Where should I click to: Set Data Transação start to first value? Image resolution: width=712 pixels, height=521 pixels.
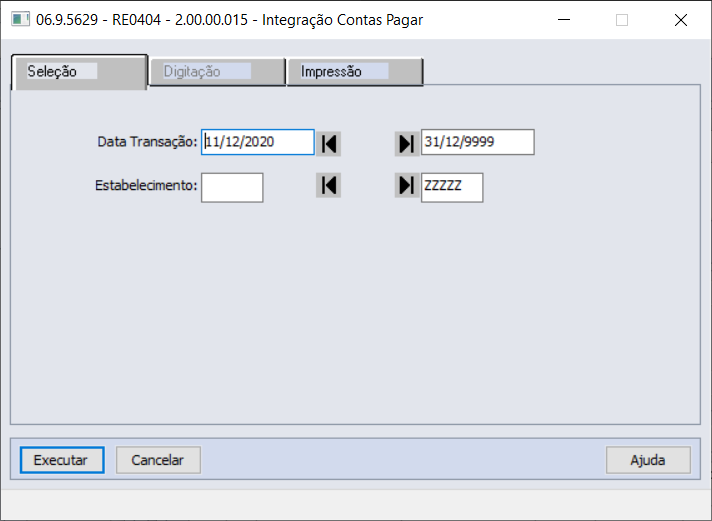[328, 144]
